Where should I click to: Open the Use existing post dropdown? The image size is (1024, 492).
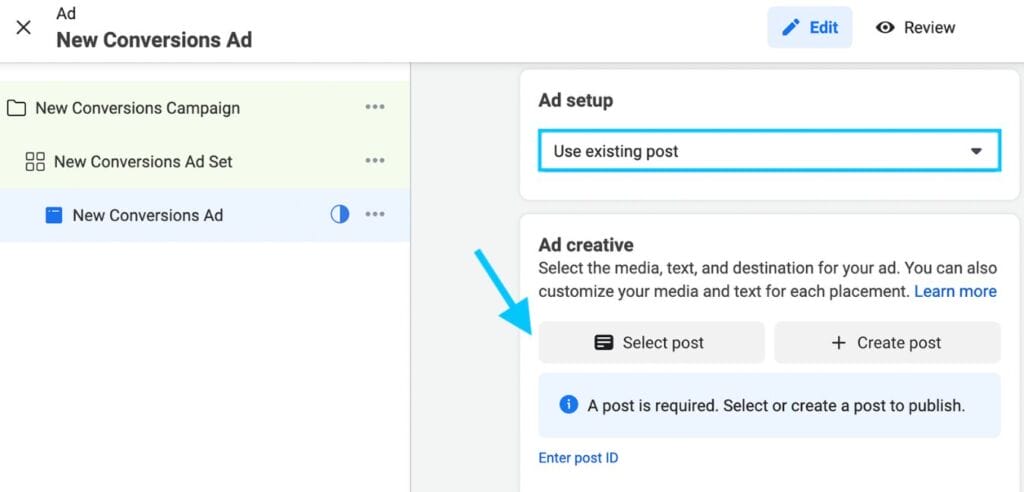[769, 151]
